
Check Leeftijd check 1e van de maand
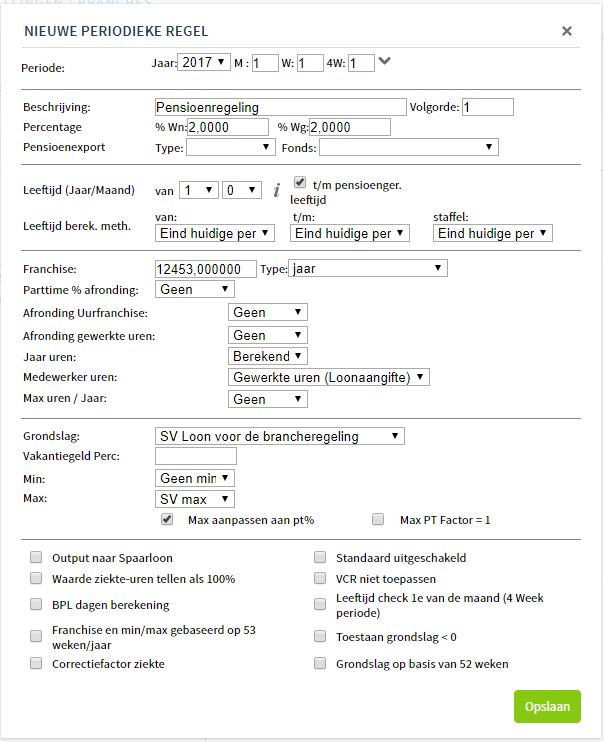point(320,604)
